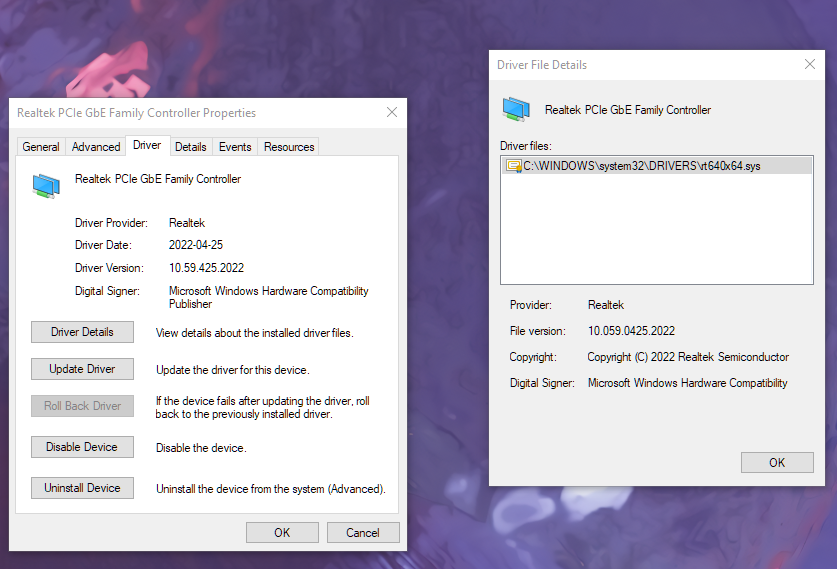This screenshot has height=569, width=837.
Task: Close the Realtek Properties window
Action: coord(392,112)
